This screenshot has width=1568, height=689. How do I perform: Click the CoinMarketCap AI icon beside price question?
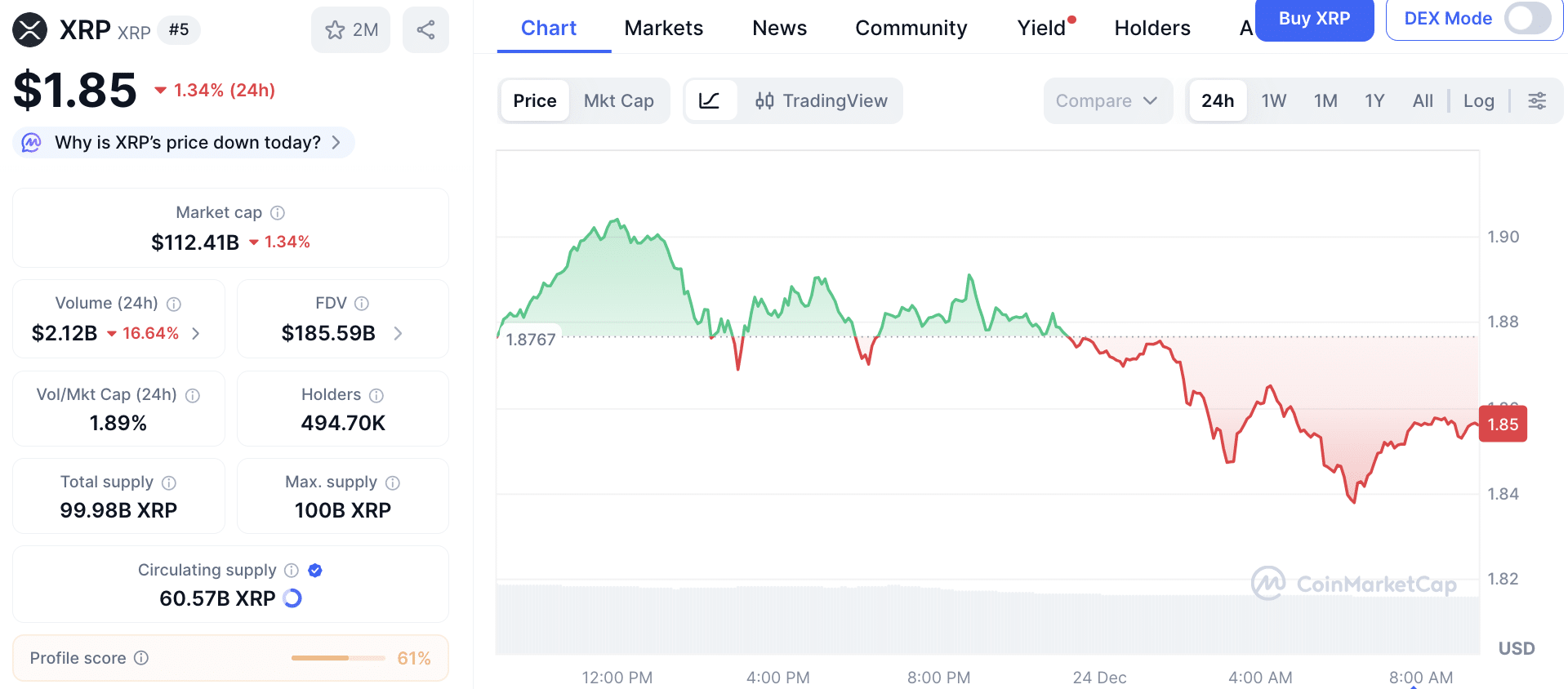[x=31, y=143]
